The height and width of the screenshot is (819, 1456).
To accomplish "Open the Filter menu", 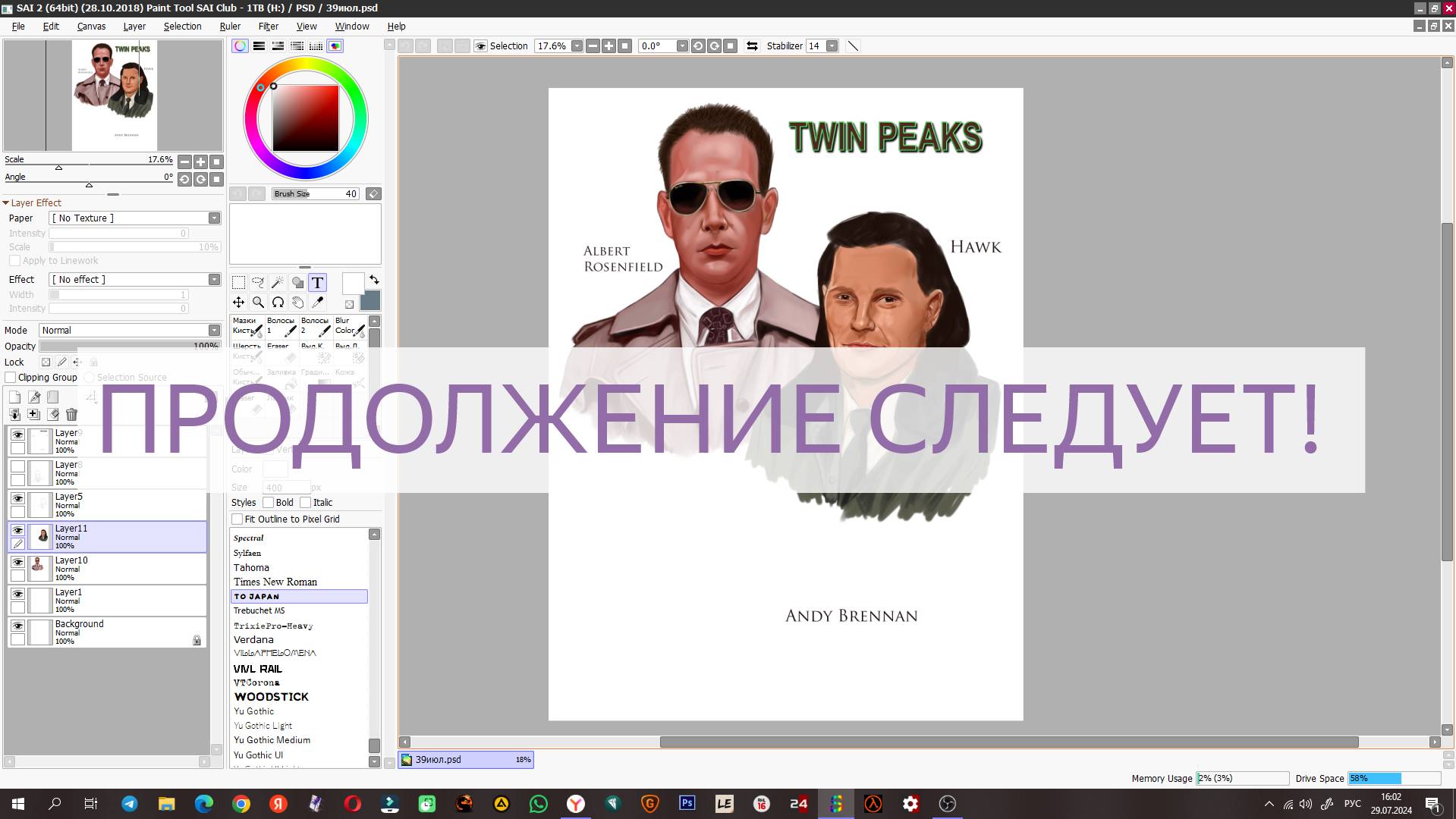I will coord(268,26).
